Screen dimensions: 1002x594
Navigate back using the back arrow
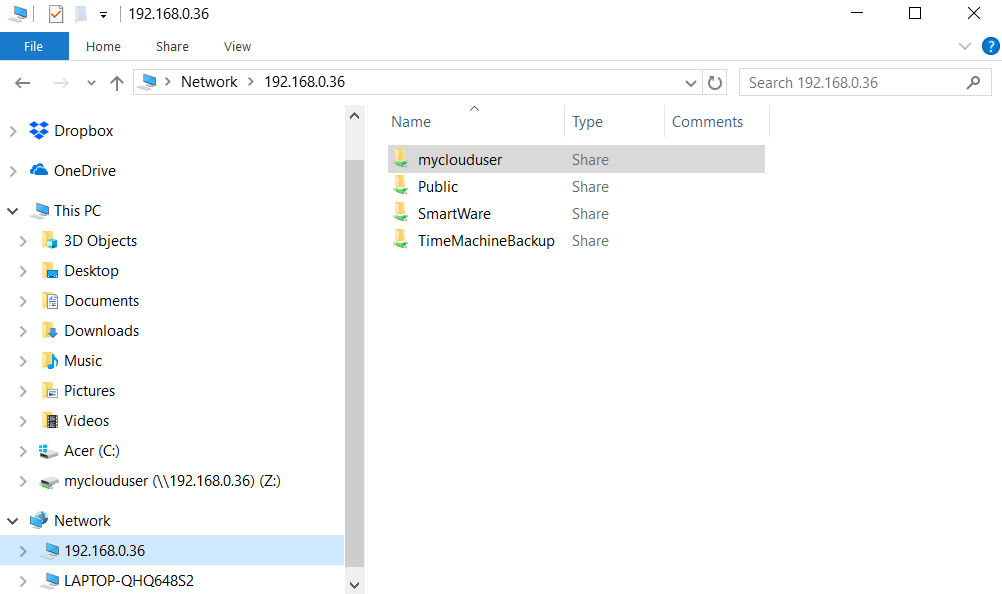pos(22,82)
